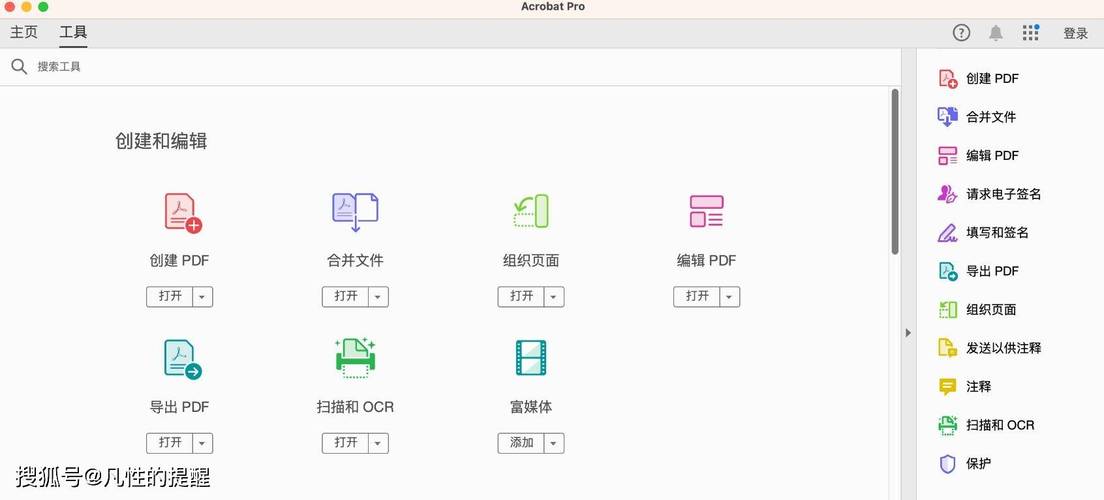This screenshot has height=500, width=1104.
Task: Click 创建 PDF label in right sidebar
Action: point(992,79)
